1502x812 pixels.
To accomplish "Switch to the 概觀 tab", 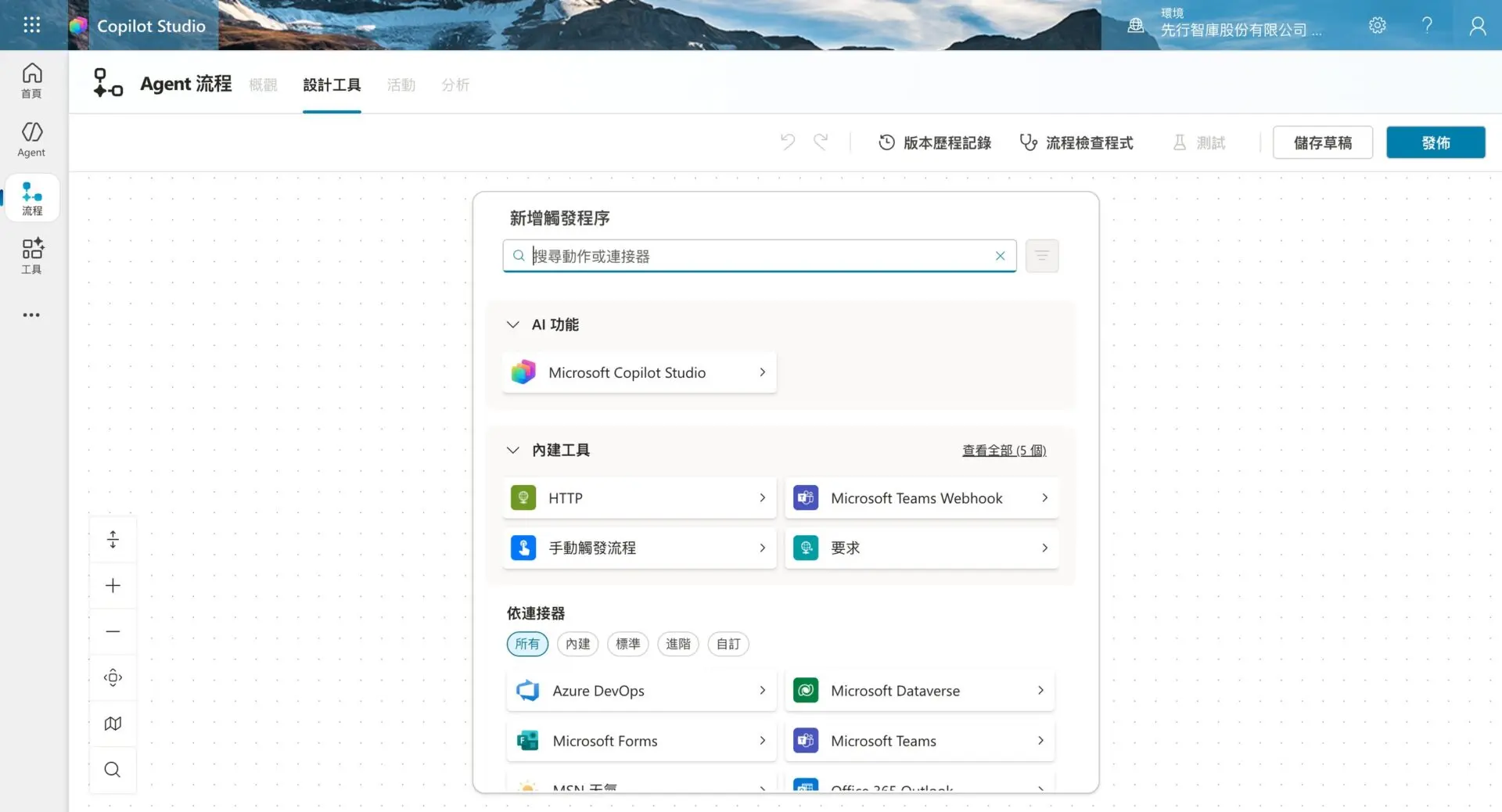I will [x=263, y=84].
